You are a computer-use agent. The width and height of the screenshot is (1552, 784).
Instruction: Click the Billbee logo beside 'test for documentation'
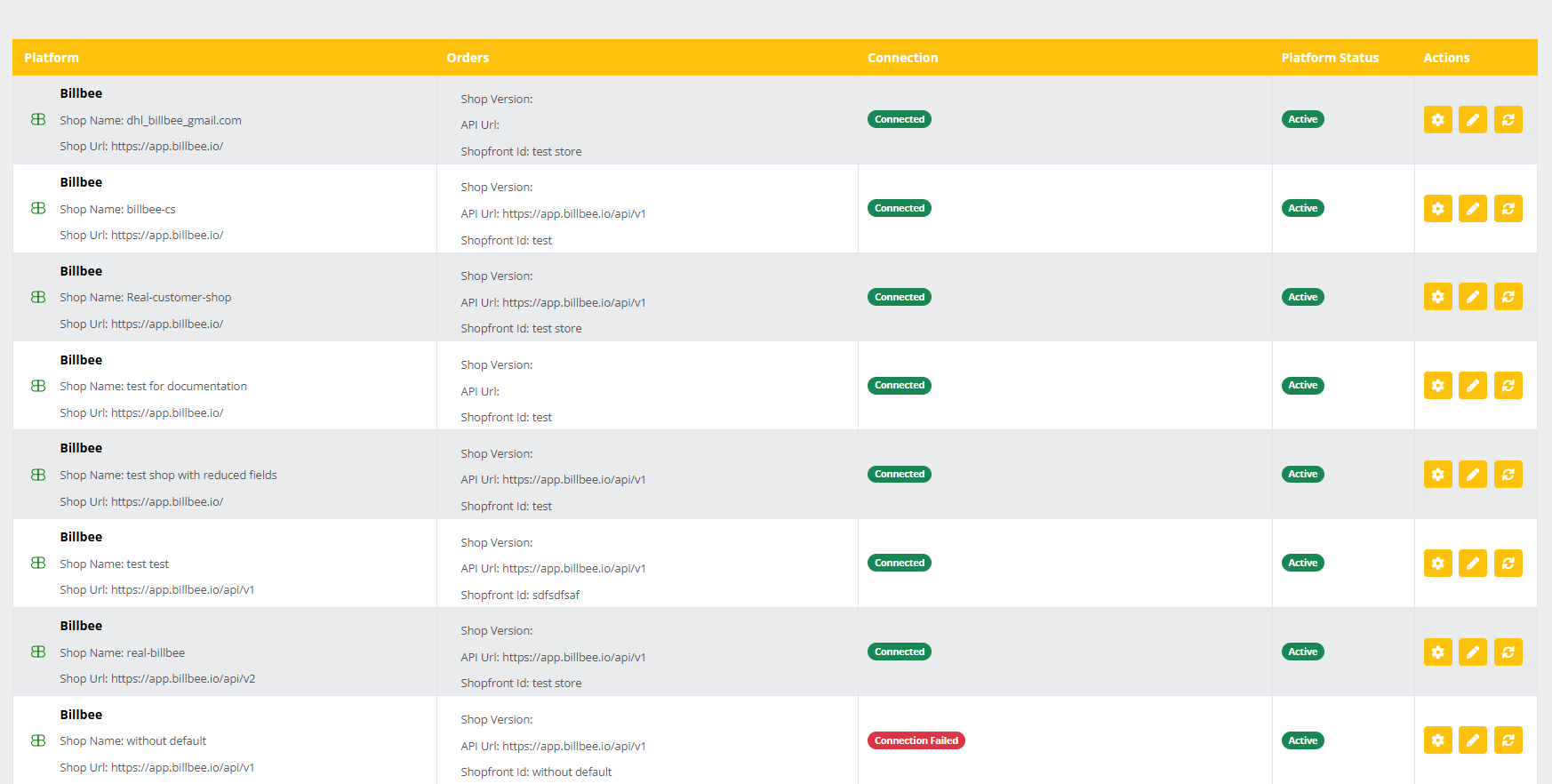point(38,386)
